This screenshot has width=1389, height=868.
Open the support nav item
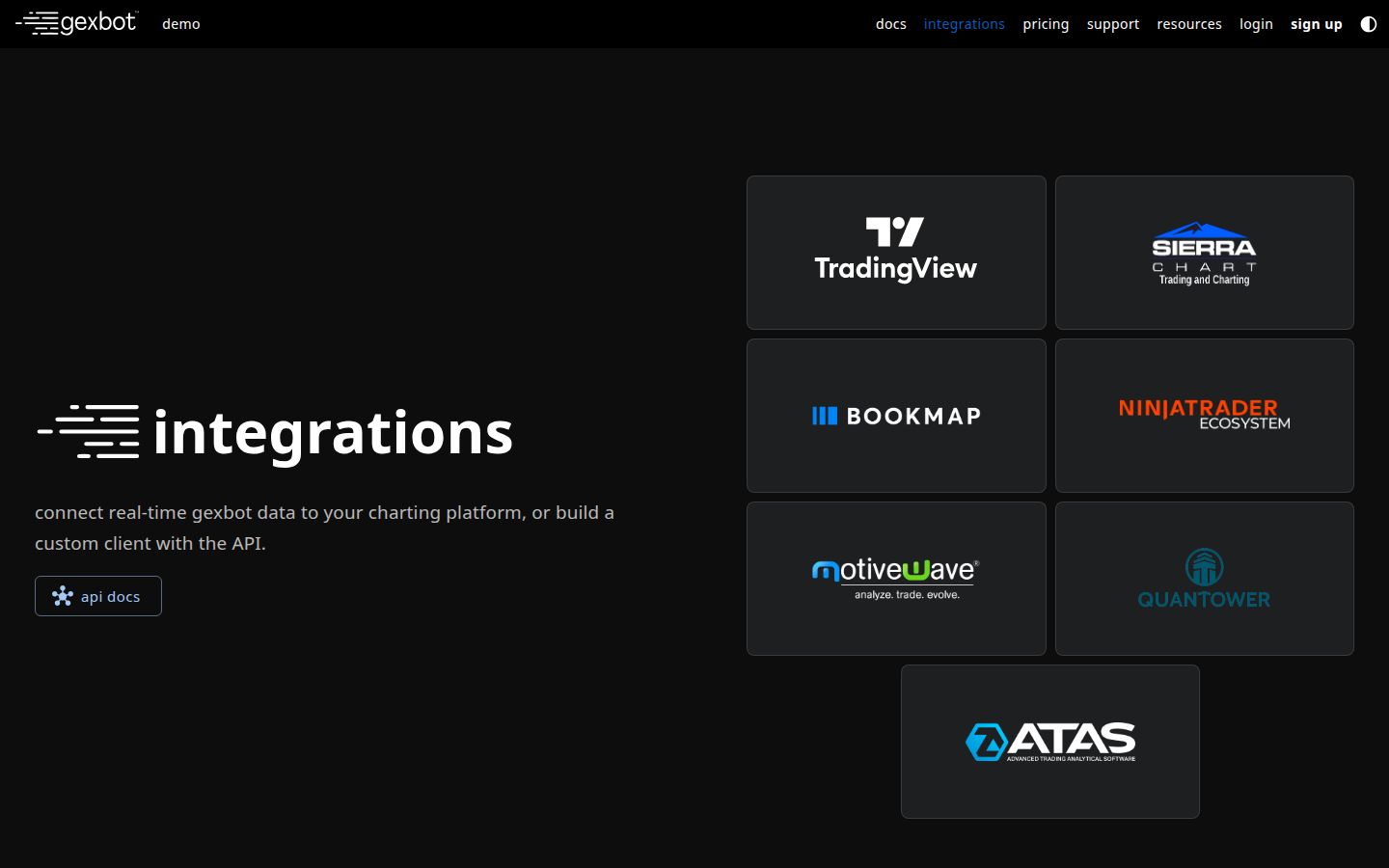click(x=1113, y=24)
